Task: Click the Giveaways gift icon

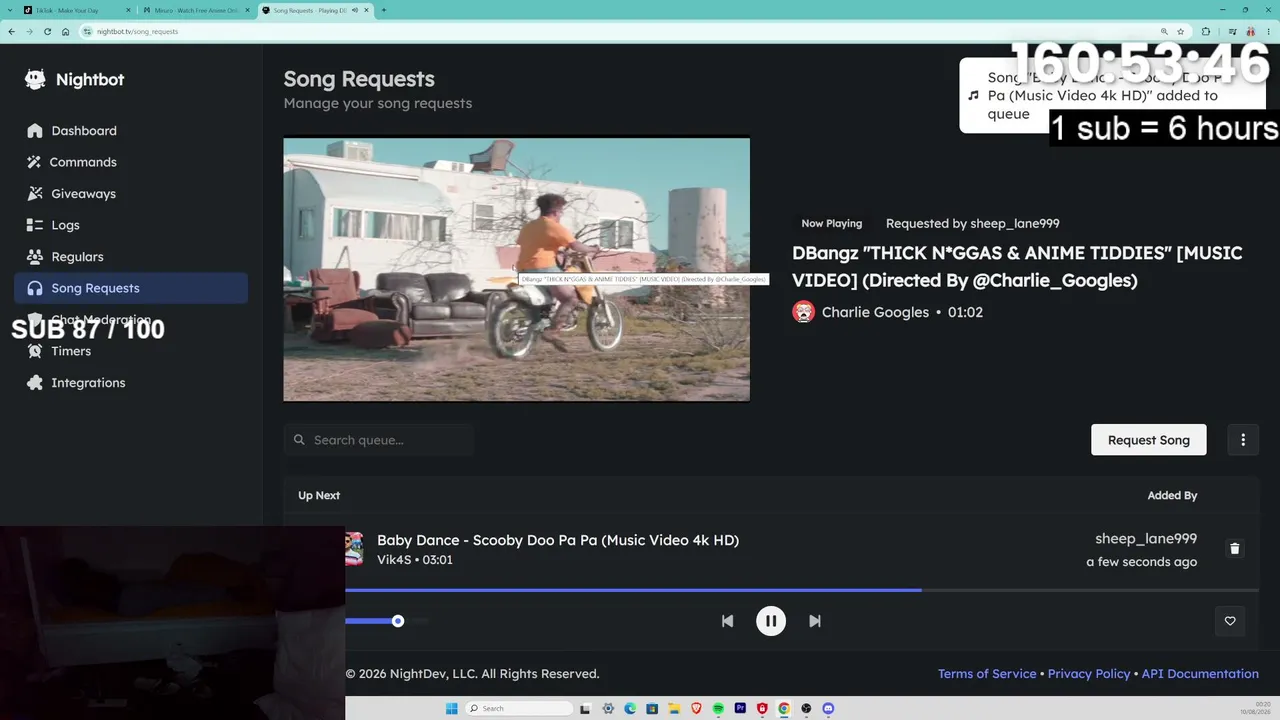Action: pos(35,194)
